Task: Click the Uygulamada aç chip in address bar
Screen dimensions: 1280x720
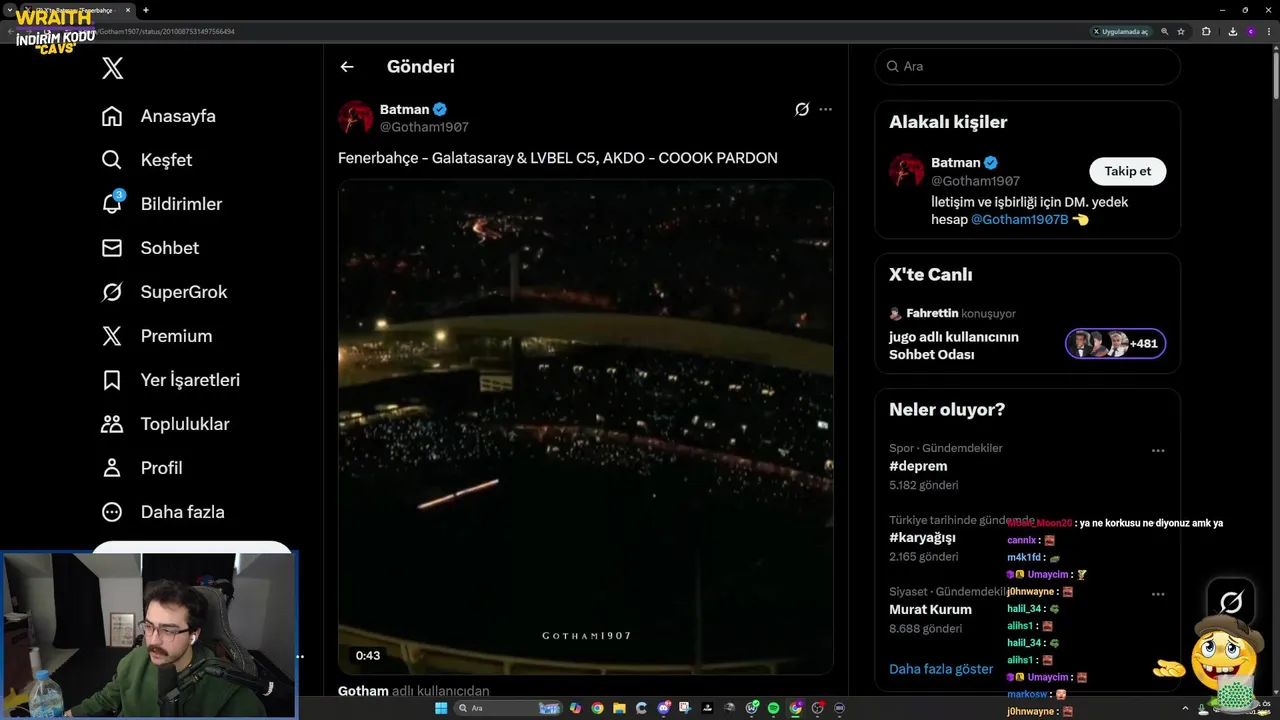Action: pyautogui.click(x=1121, y=31)
